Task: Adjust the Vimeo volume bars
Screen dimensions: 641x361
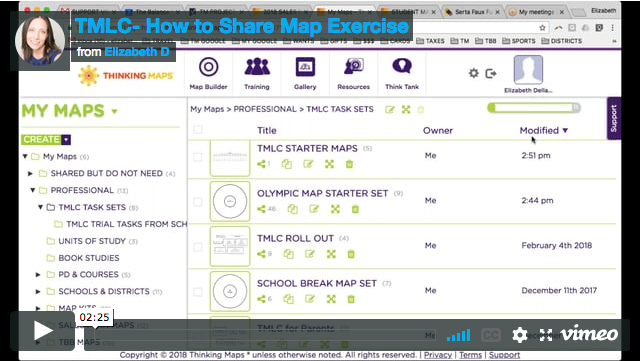Action: tap(458, 335)
